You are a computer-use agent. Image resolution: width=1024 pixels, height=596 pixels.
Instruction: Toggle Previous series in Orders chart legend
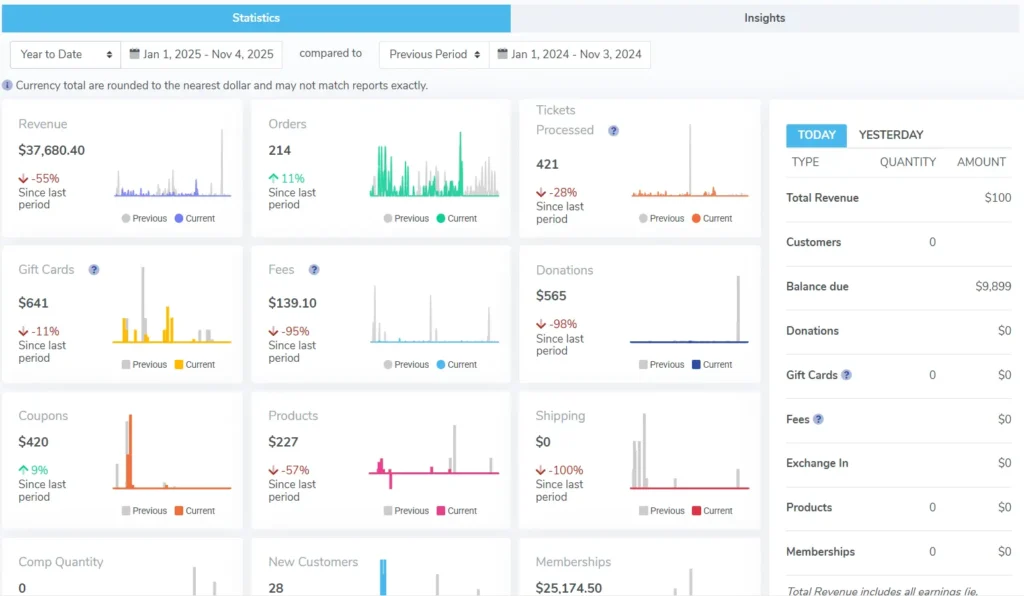pyautogui.click(x=406, y=219)
